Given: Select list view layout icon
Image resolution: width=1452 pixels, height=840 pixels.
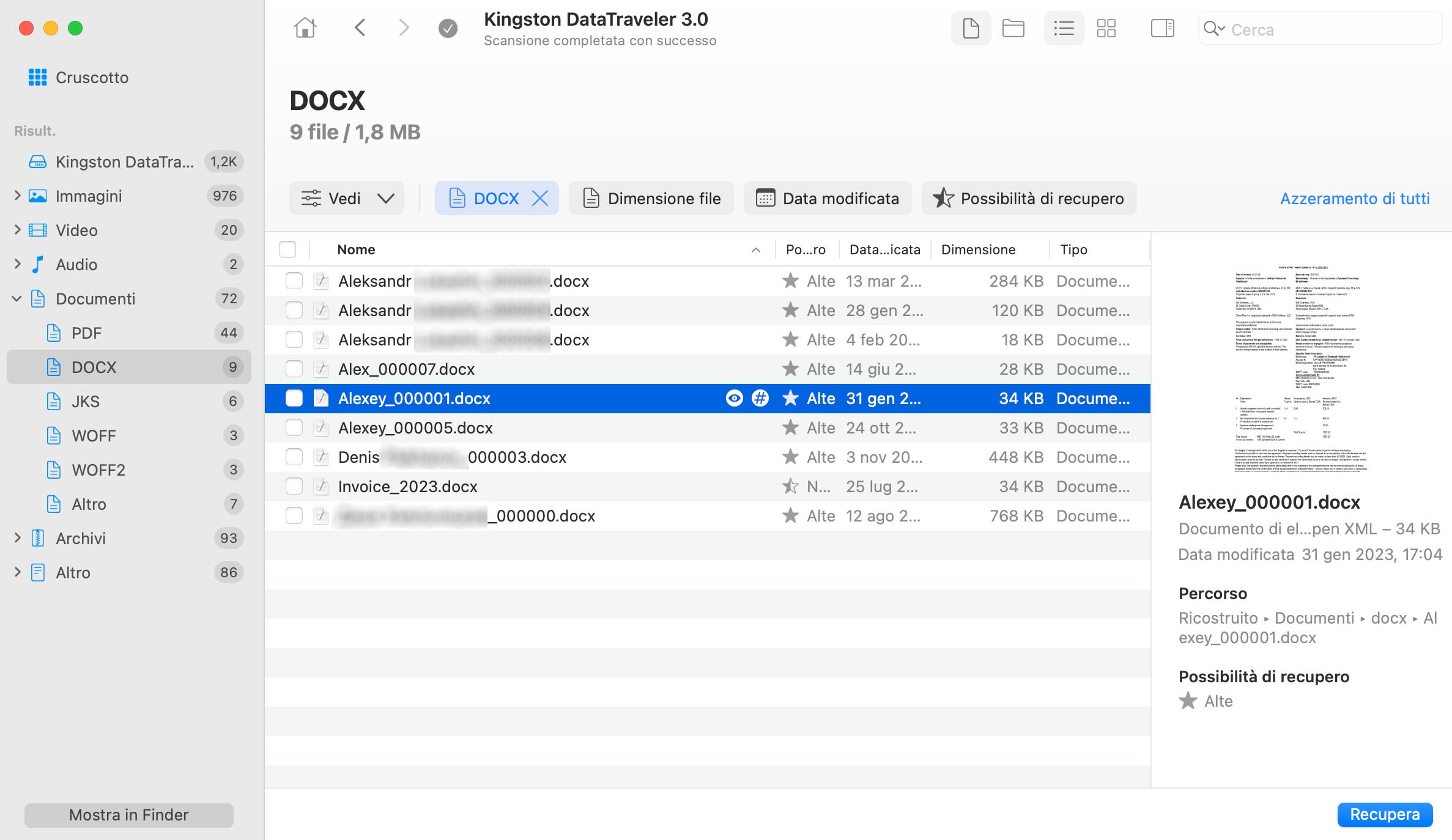Looking at the screenshot, I should click(1064, 28).
